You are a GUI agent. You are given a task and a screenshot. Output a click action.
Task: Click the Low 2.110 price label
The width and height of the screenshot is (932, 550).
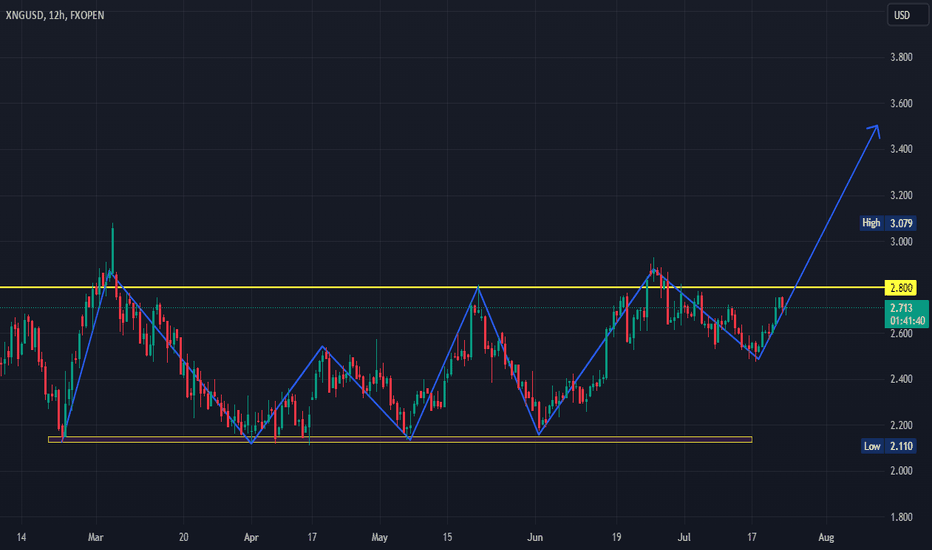[888, 446]
